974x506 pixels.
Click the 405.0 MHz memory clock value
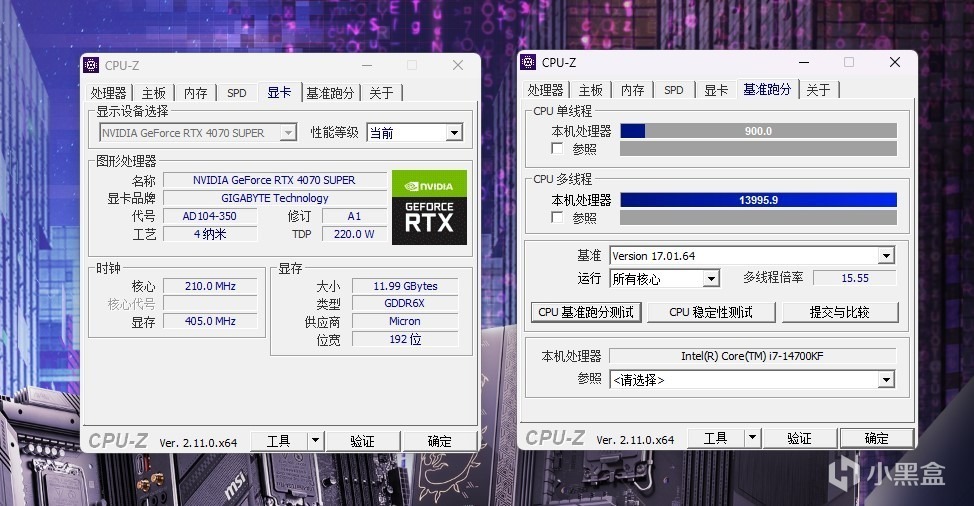210,321
